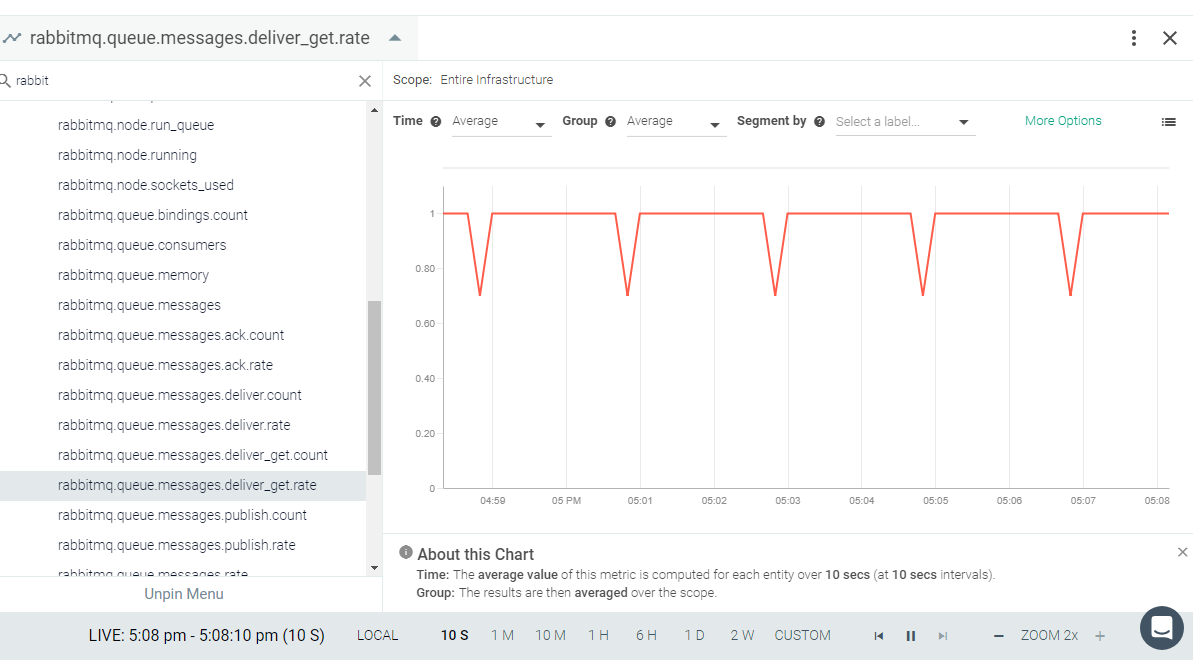This screenshot has width=1193, height=660.
Task: Open the Group aggregation dropdown
Action: (676, 122)
